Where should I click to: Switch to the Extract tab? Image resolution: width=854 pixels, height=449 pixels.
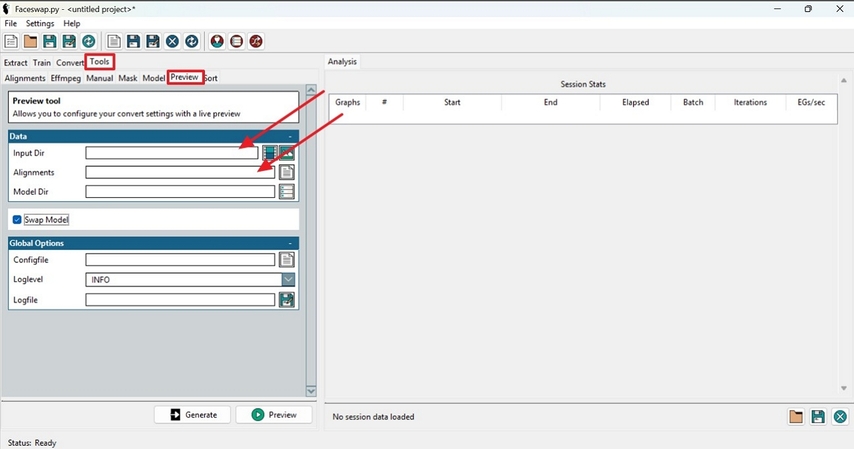click(x=15, y=63)
